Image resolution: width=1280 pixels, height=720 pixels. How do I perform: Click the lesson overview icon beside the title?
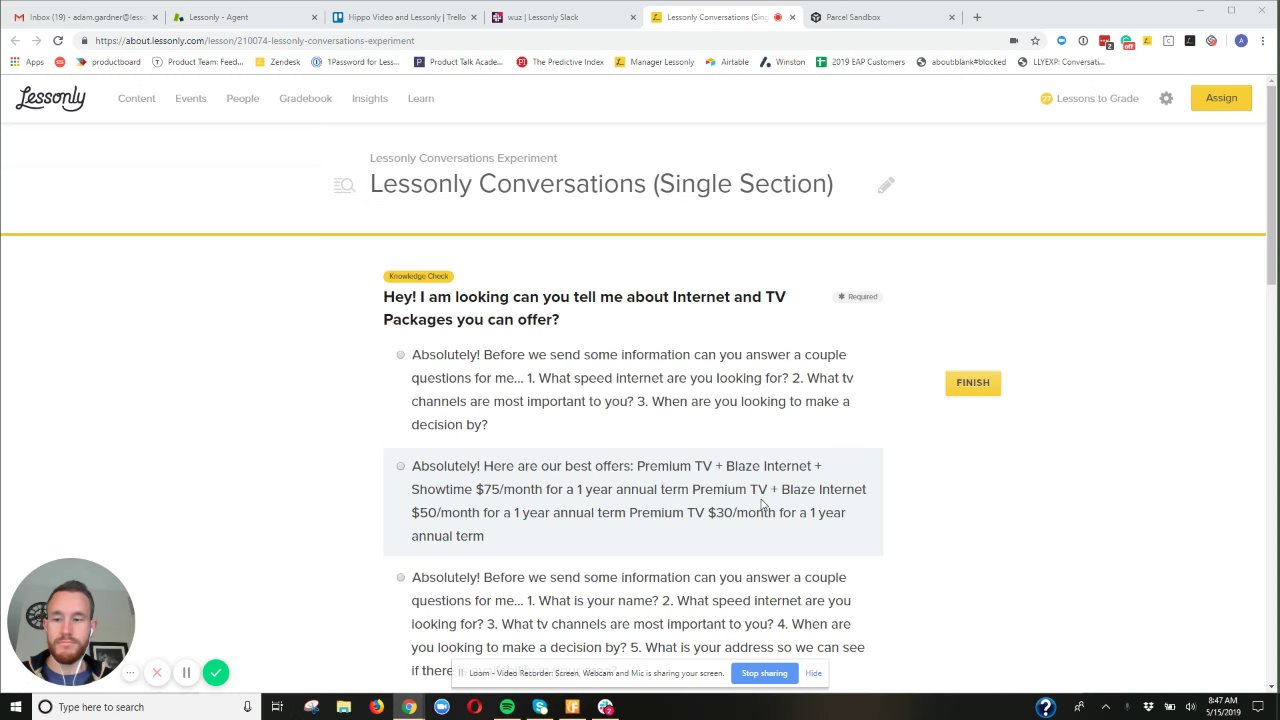point(344,185)
